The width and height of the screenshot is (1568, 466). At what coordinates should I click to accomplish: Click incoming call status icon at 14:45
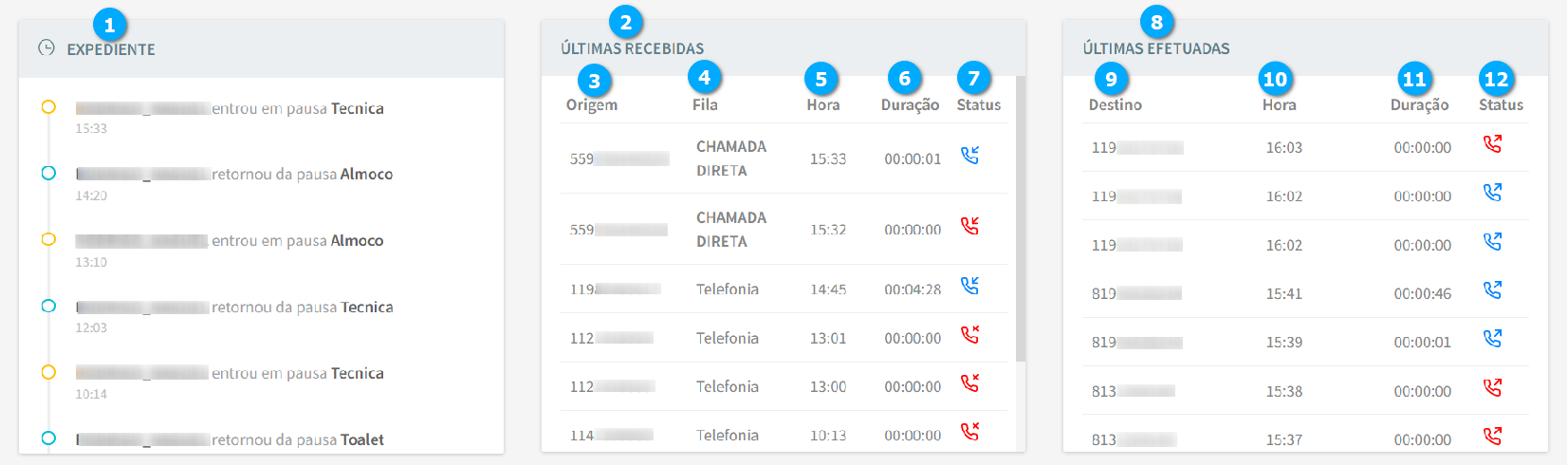pos(969,286)
